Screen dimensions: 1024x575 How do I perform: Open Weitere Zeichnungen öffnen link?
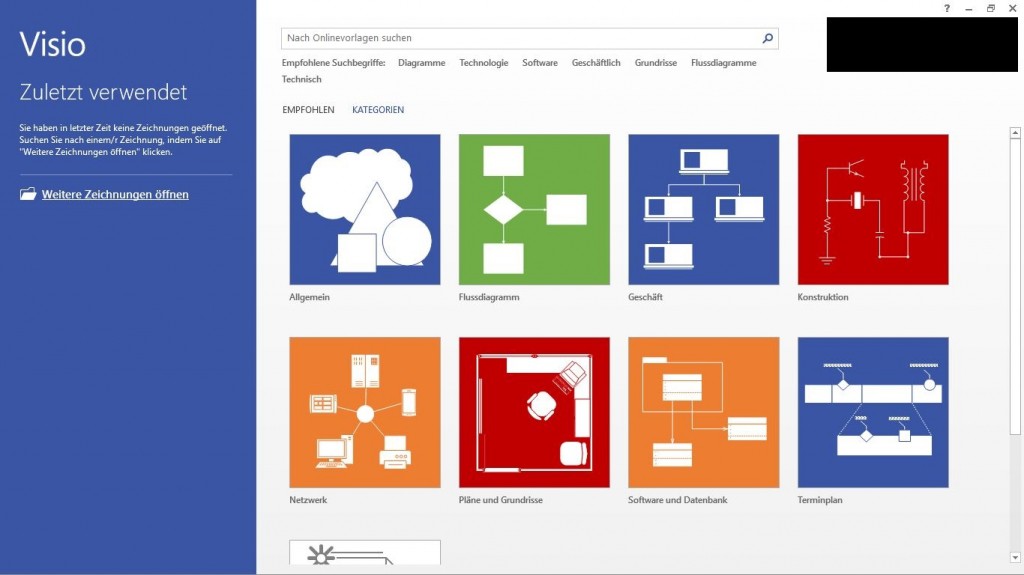point(115,194)
